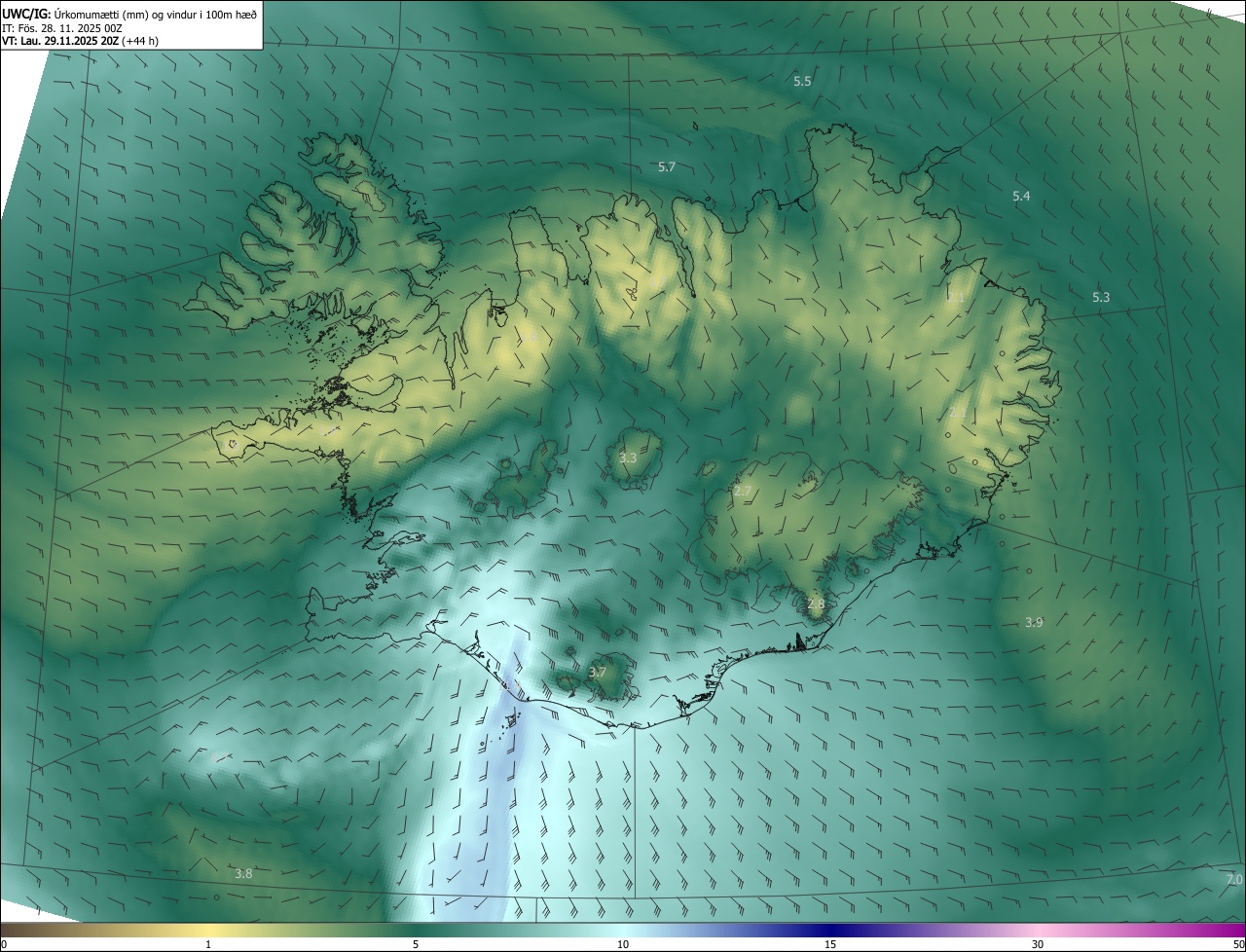Click the 5.5 value label on the map

[802, 82]
